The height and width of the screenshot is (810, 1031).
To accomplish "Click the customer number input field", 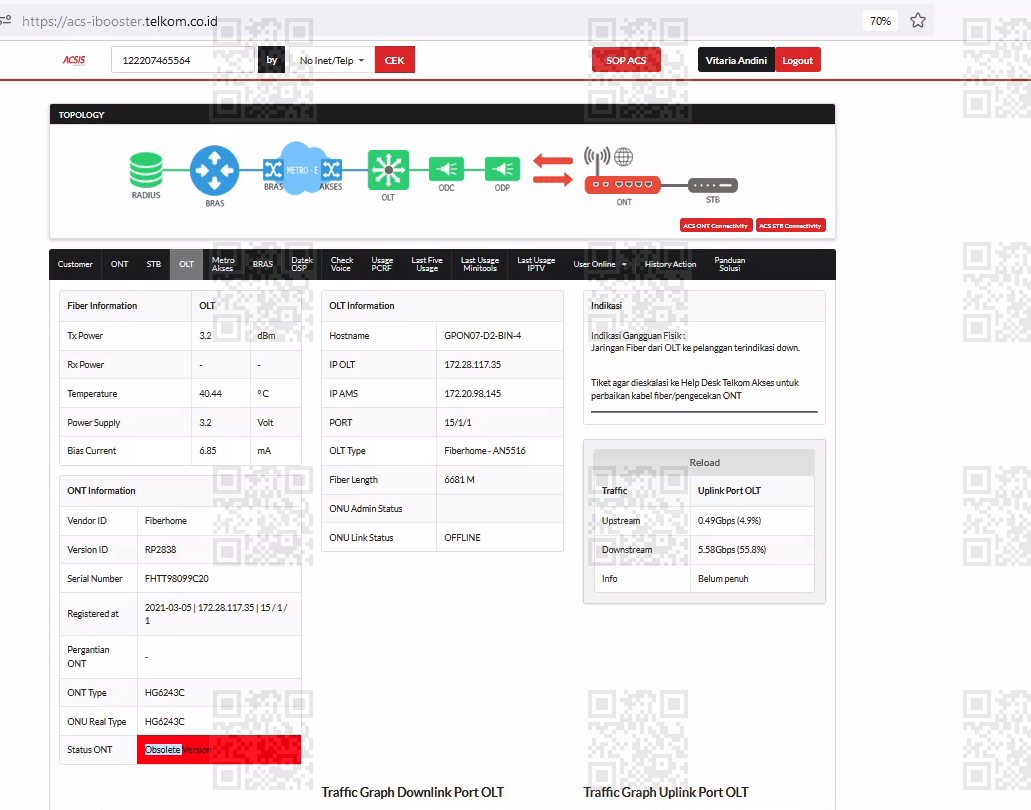I will click(183, 60).
